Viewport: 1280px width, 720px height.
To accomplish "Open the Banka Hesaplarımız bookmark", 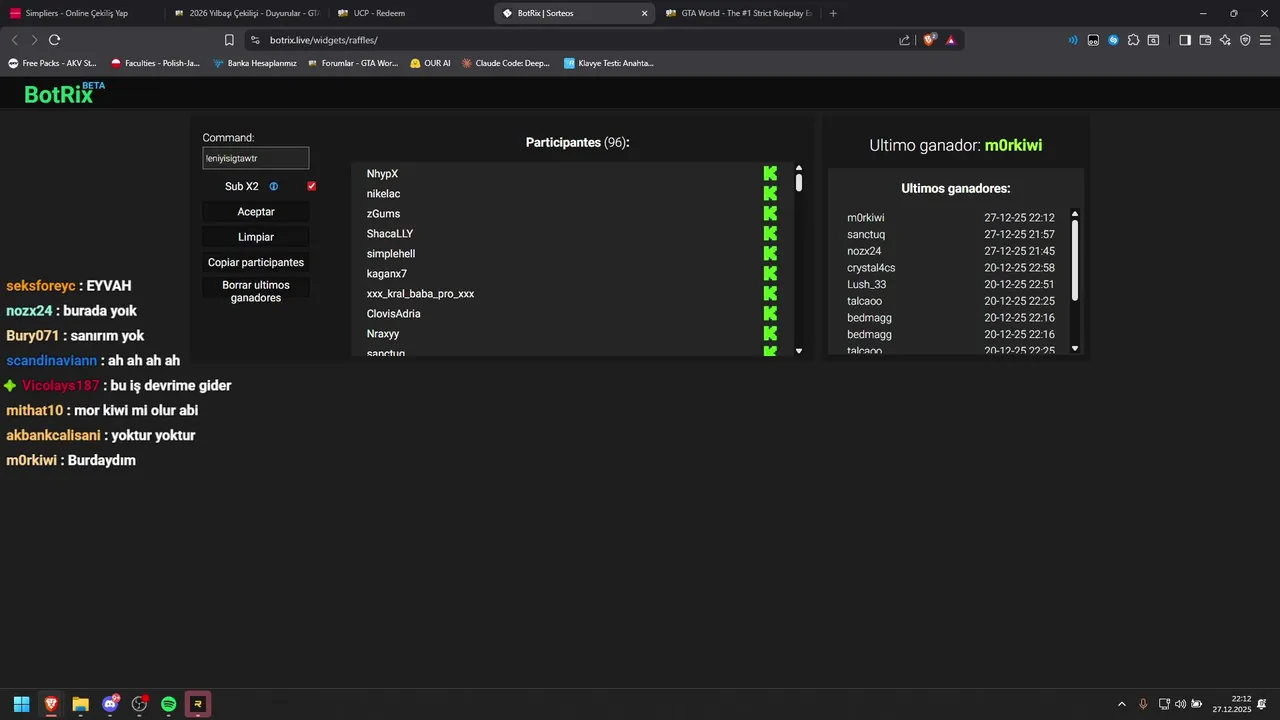I will (x=254, y=63).
